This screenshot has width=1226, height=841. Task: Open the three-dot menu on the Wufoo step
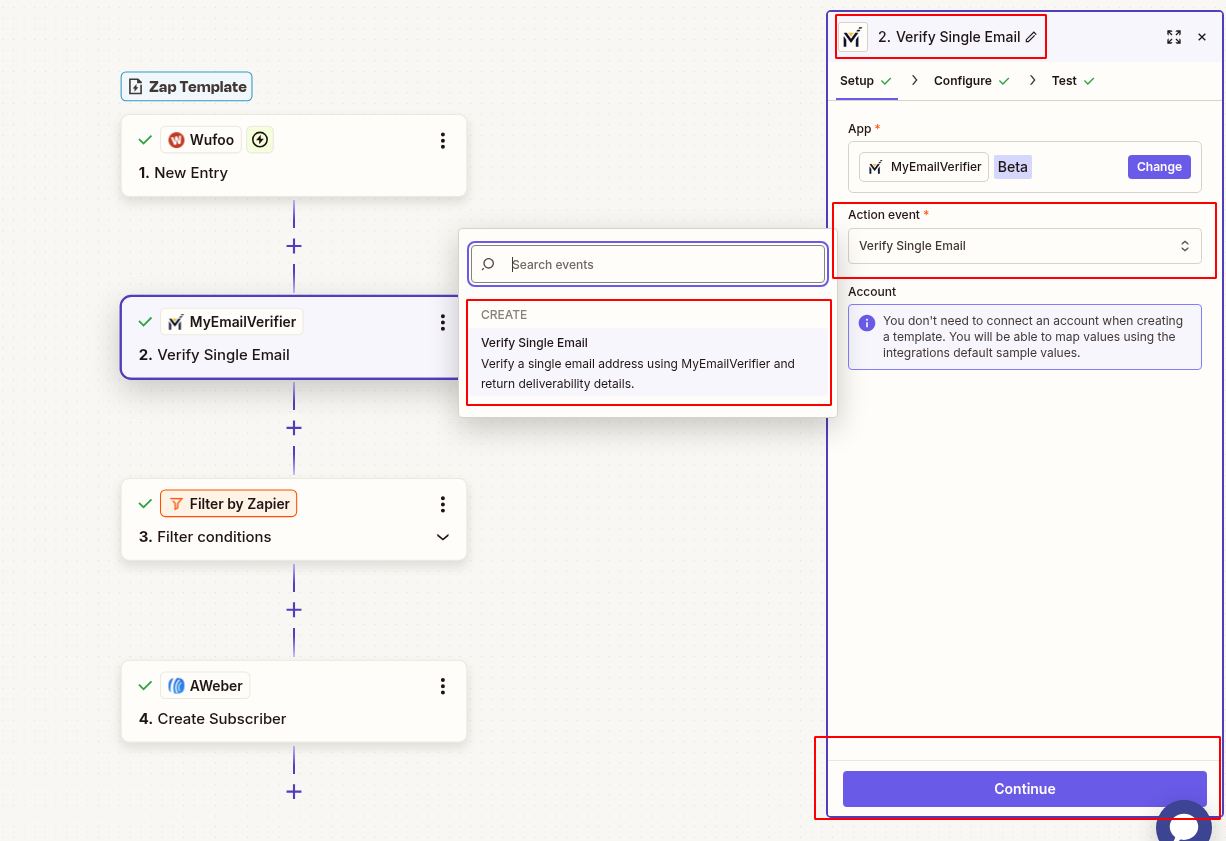coord(443,140)
